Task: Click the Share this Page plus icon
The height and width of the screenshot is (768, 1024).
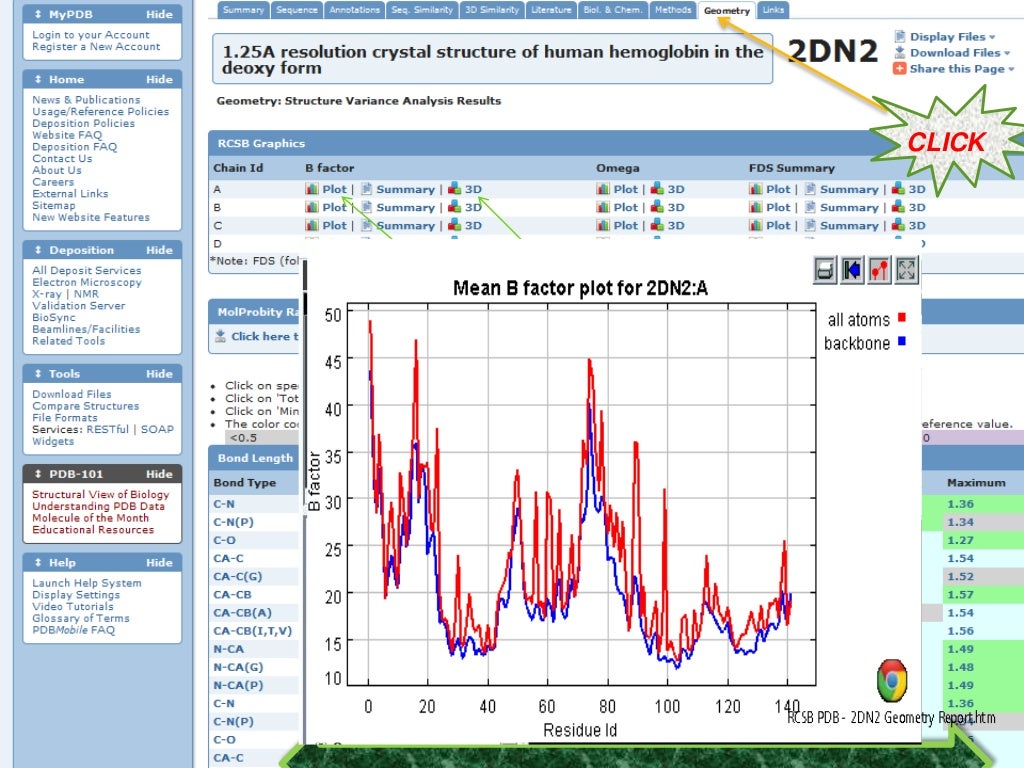Action: [900, 69]
